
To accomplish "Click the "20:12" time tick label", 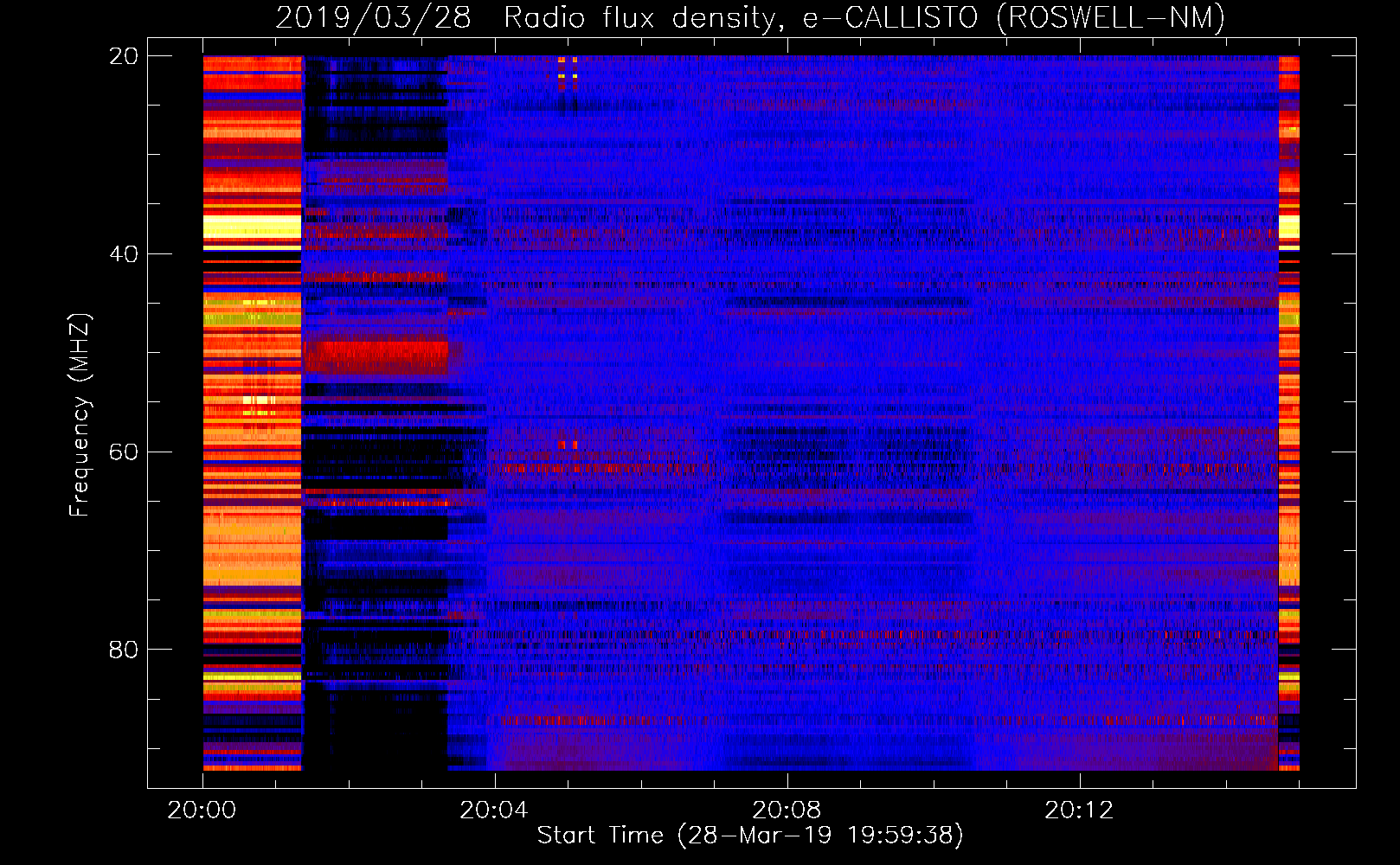I will point(1079,810).
